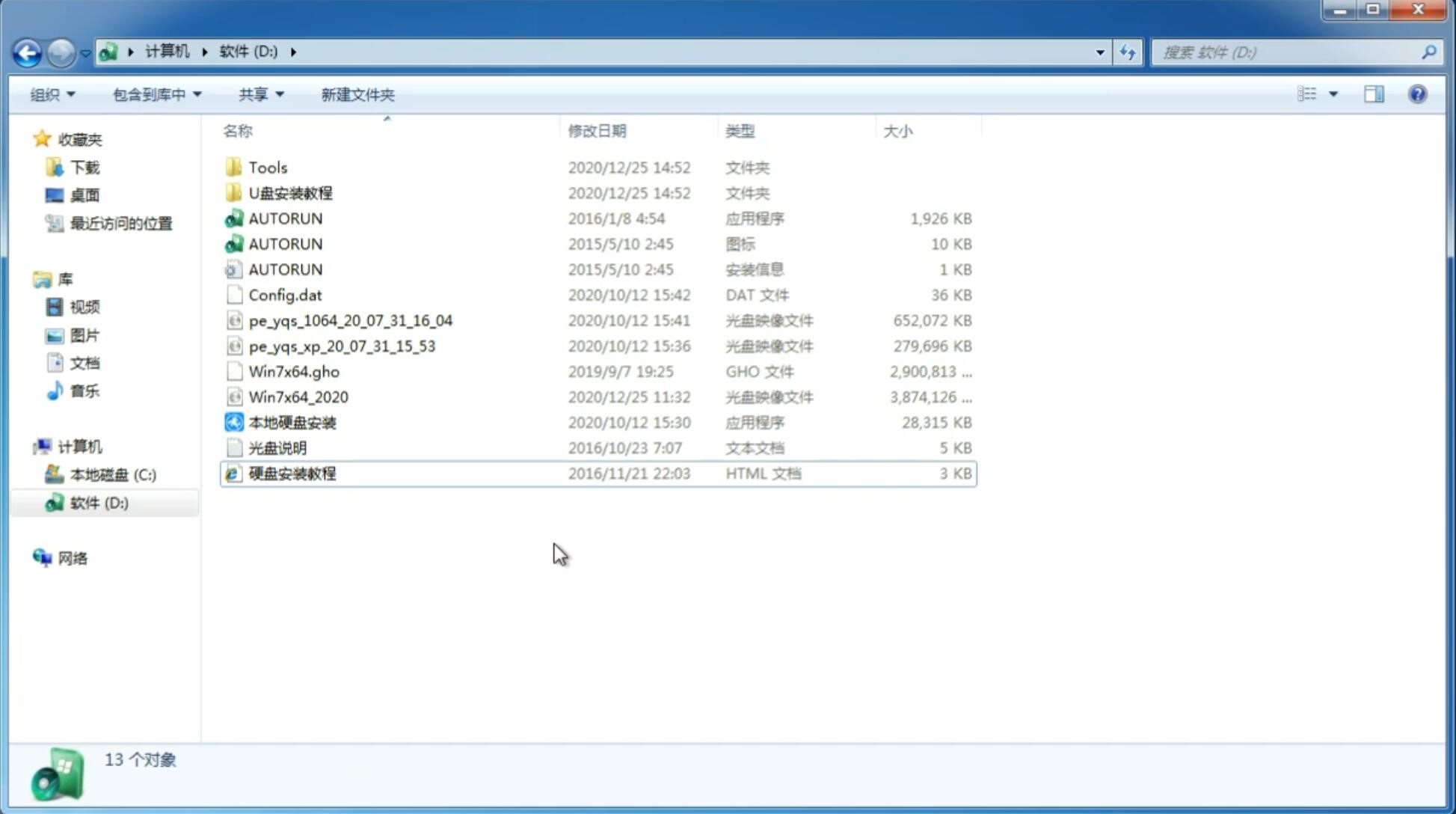Select 软件(D:) drive in sidebar

98,502
